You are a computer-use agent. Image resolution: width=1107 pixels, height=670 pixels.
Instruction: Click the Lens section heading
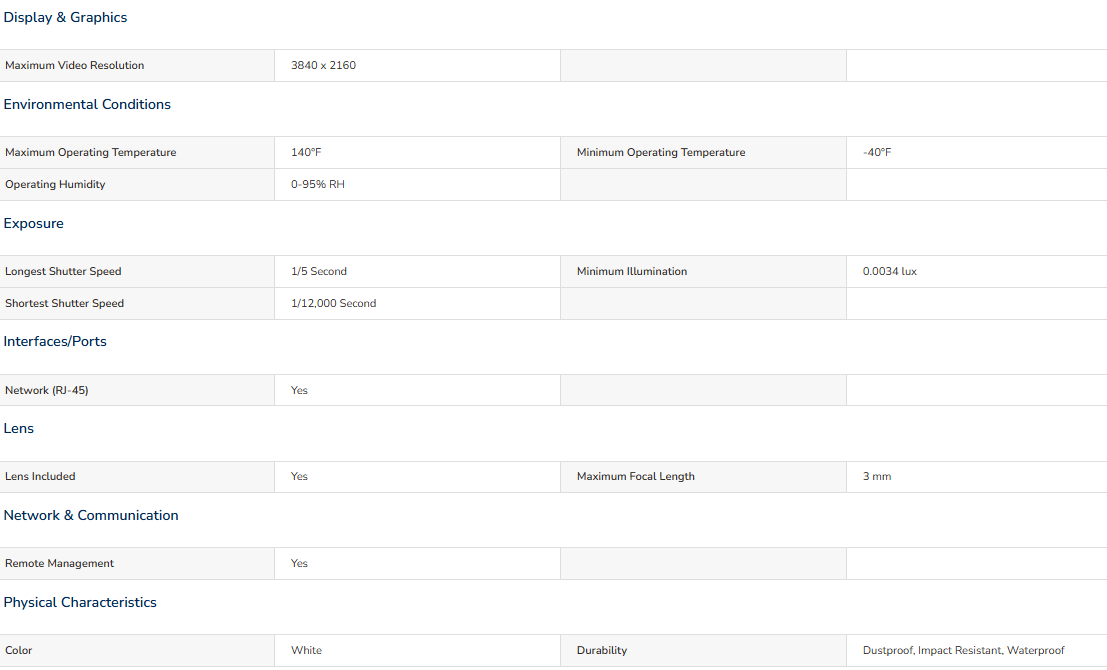[19, 429]
